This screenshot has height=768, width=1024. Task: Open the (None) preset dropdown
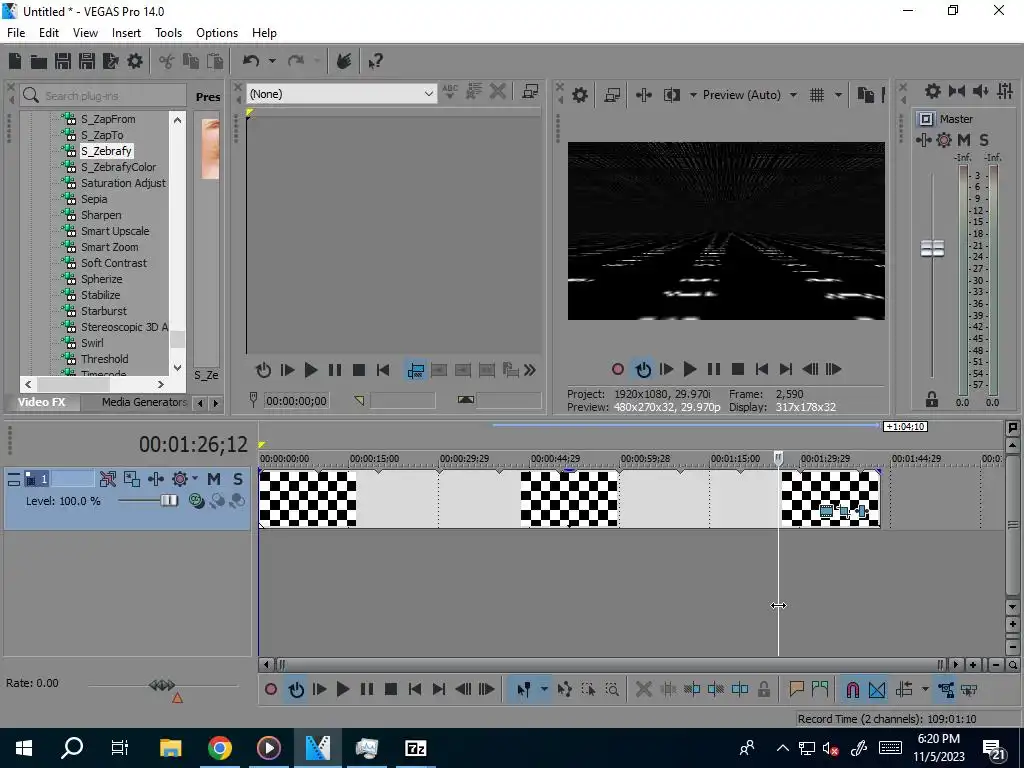pyautogui.click(x=342, y=94)
